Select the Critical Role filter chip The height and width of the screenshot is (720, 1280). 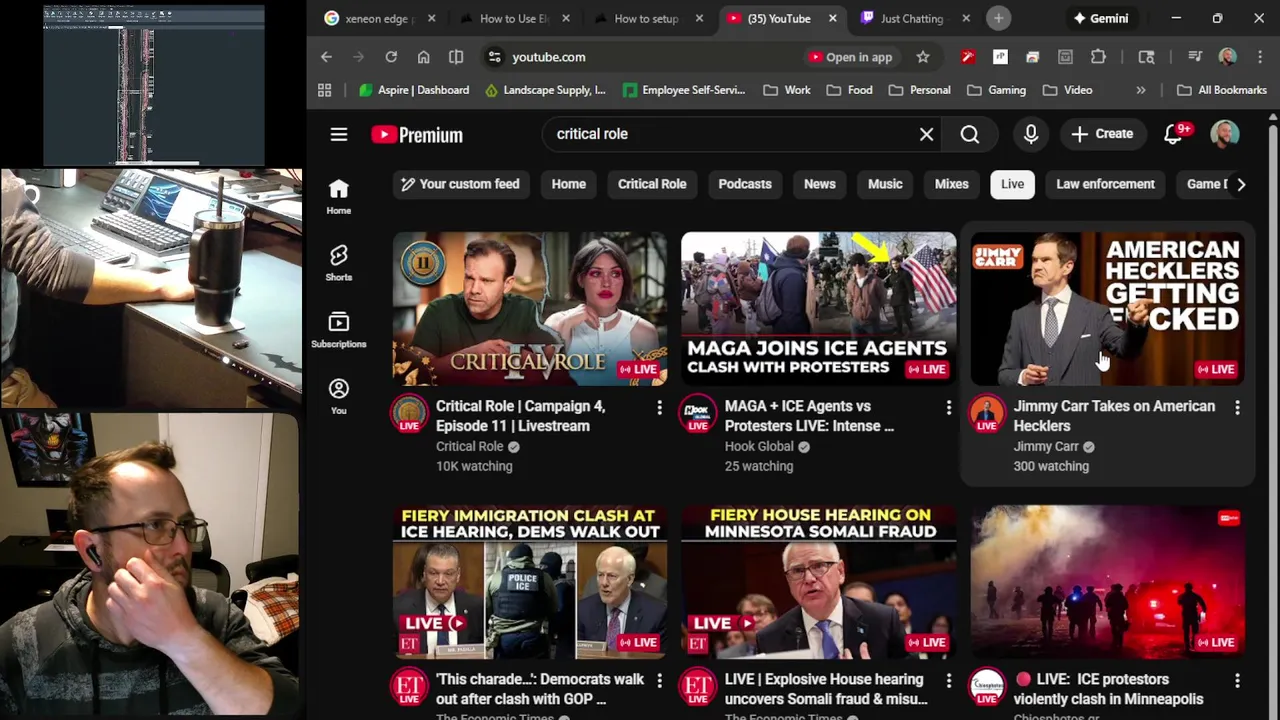pos(652,184)
